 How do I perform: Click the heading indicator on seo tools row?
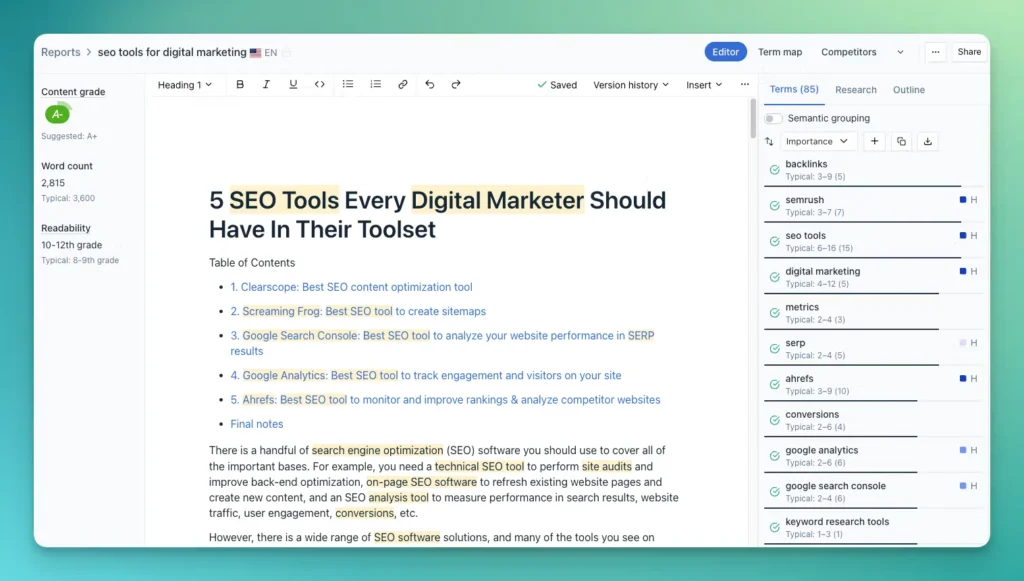[x=968, y=236]
